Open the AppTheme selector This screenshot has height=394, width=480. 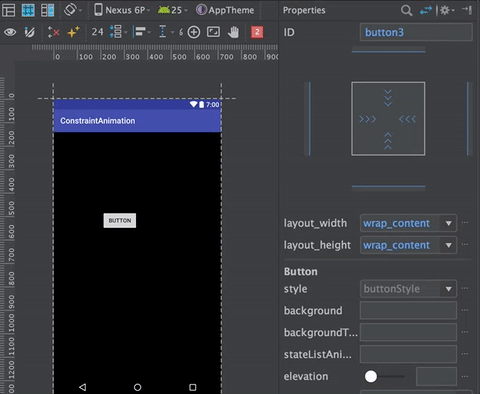pos(225,10)
